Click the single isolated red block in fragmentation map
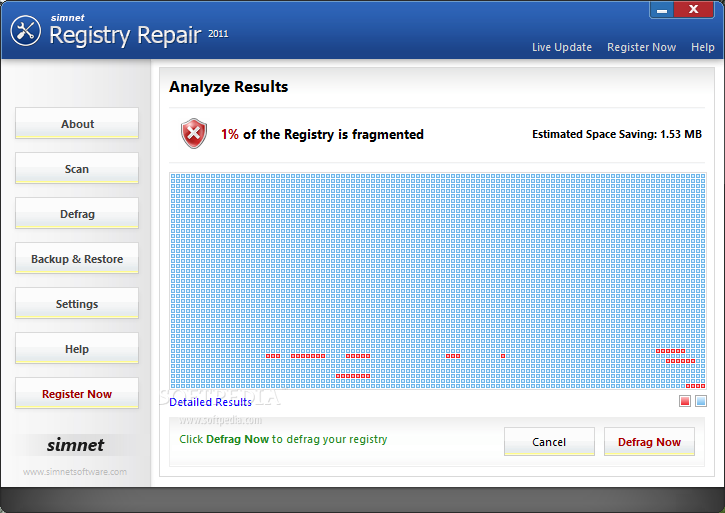 (503, 356)
